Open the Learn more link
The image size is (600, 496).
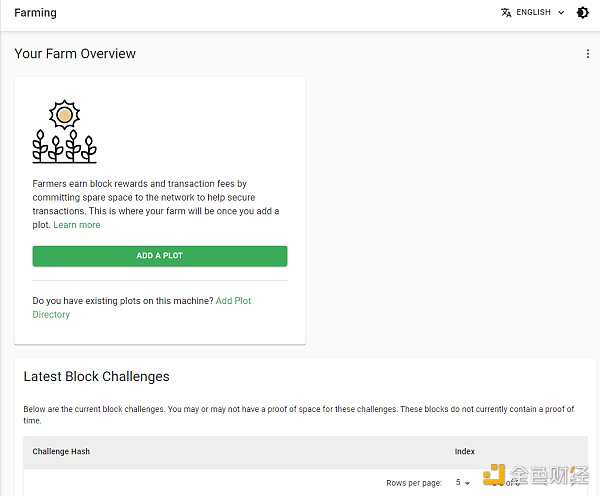click(x=77, y=225)
